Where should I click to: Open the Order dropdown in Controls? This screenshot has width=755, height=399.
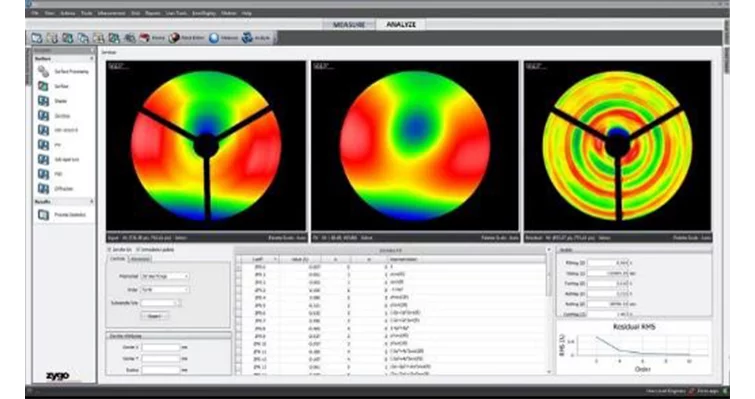[165, 290]
